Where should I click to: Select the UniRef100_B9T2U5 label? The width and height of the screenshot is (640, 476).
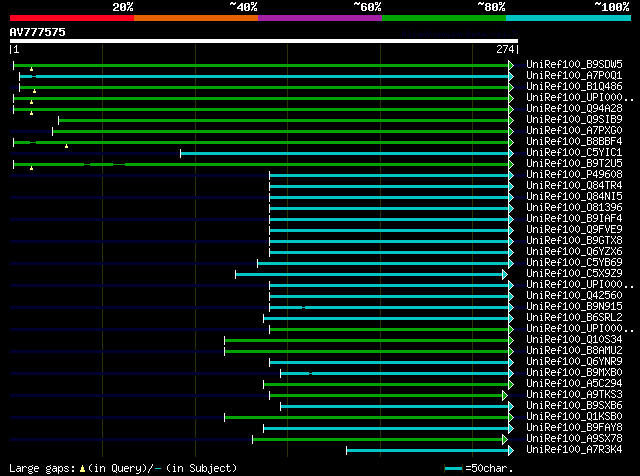574,163
